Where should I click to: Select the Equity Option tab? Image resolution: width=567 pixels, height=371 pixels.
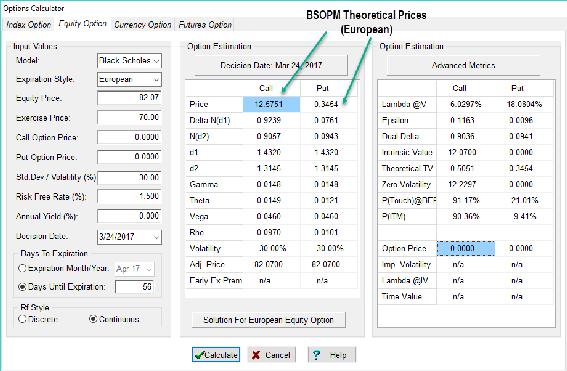82,24
